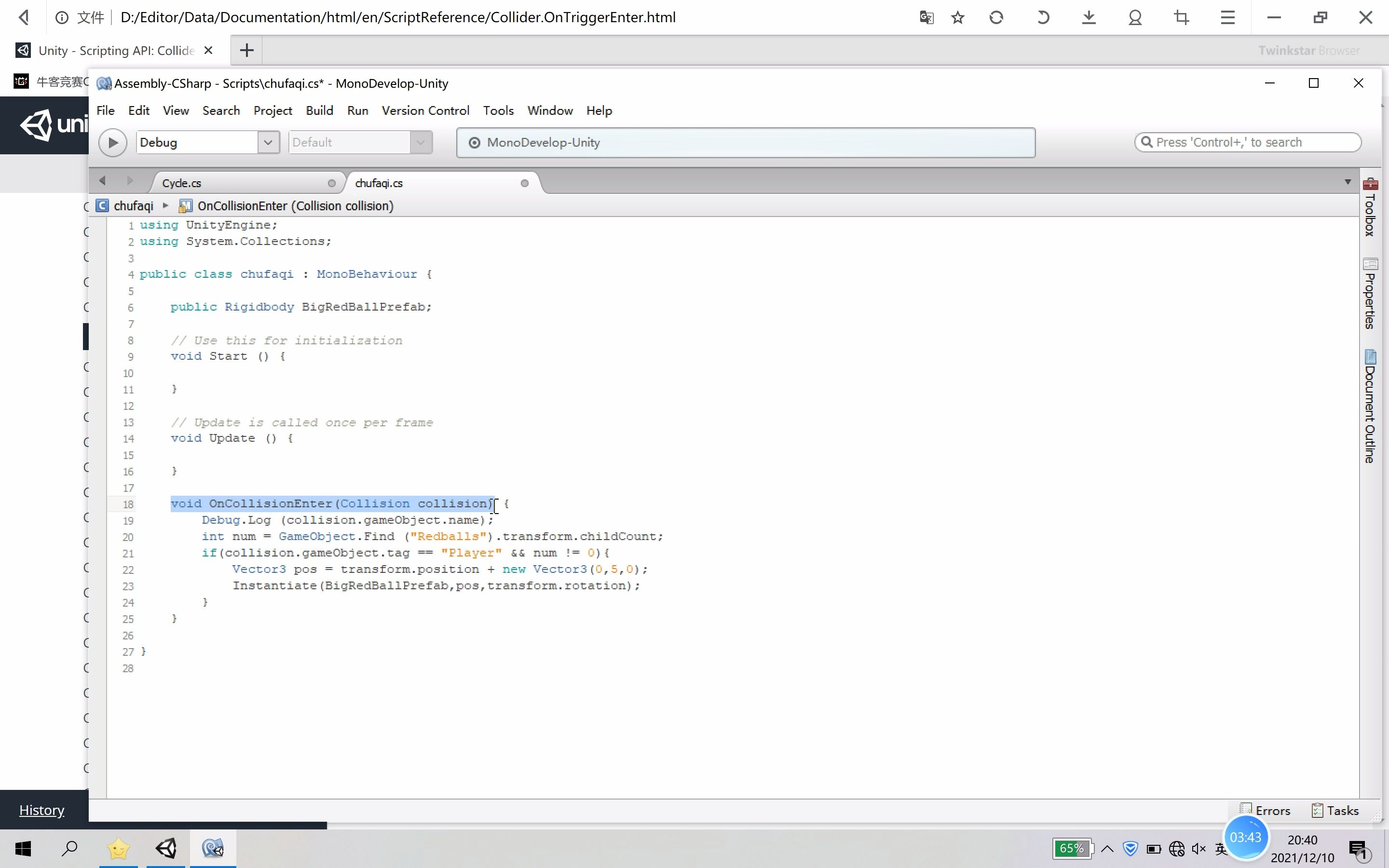Image resolution: width=1389 pixels, height=868 pixels.
Task: Open Unity editor from the taskbar
Action: (166, 848)
